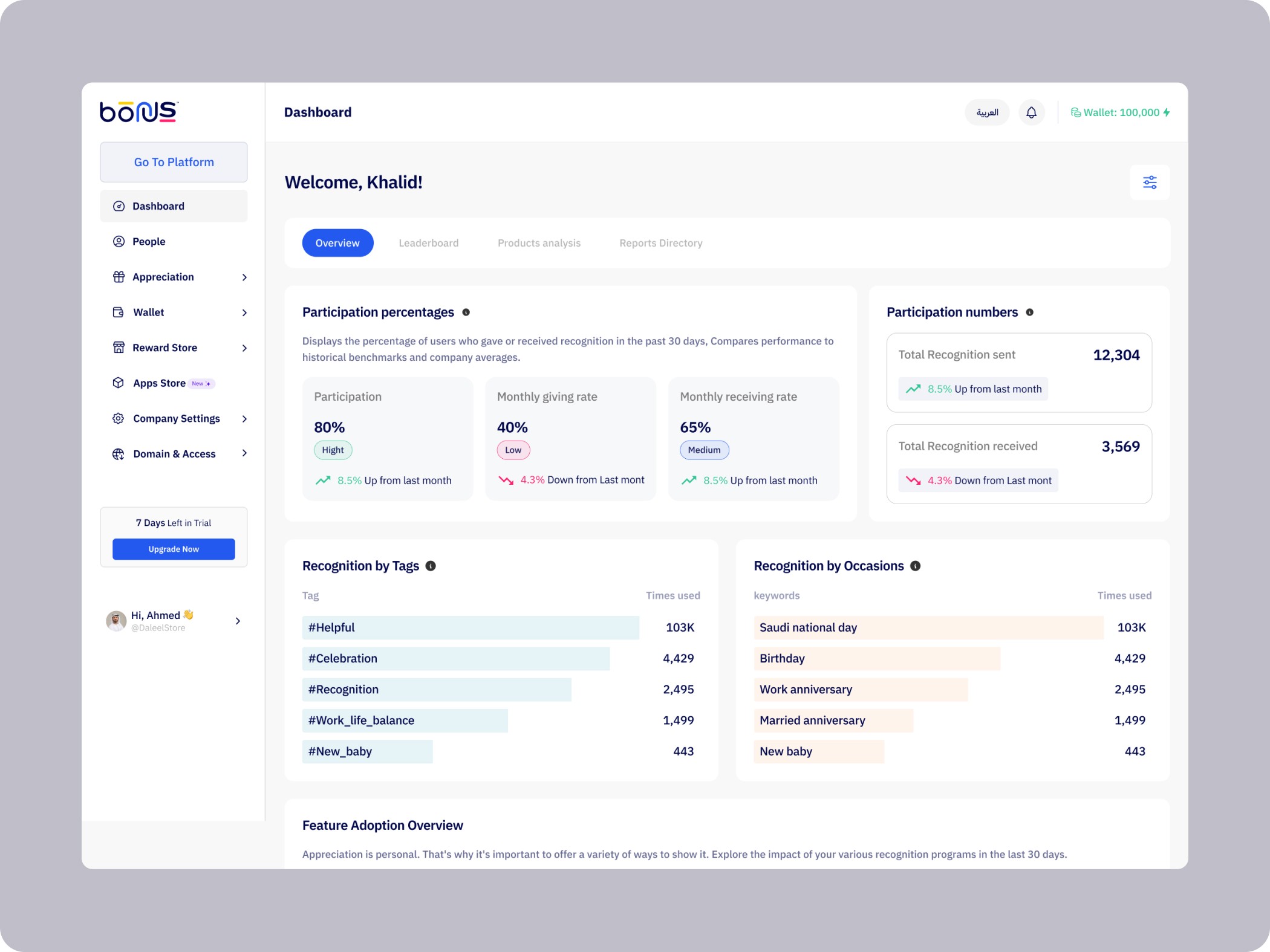The image size is (1270, 952).
Task: Expand the Company Settings chevron
Action: click(x=244, y=418)
